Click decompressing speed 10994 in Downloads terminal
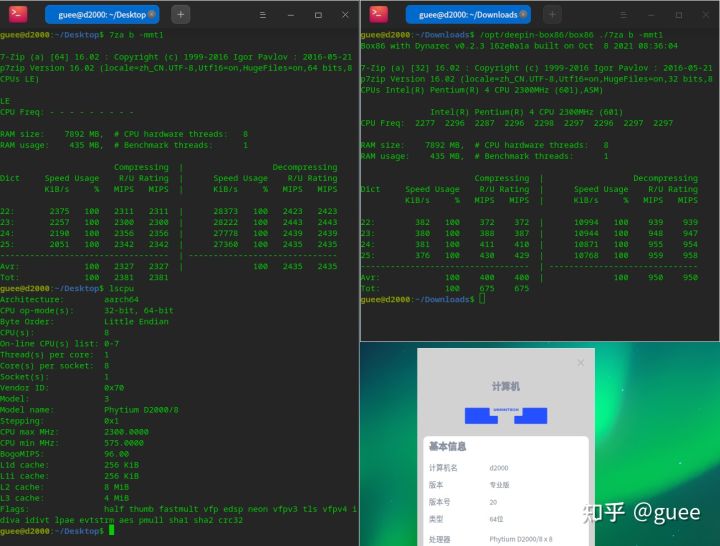The height and width of the screenshot is (546, 720). (586, 222)
